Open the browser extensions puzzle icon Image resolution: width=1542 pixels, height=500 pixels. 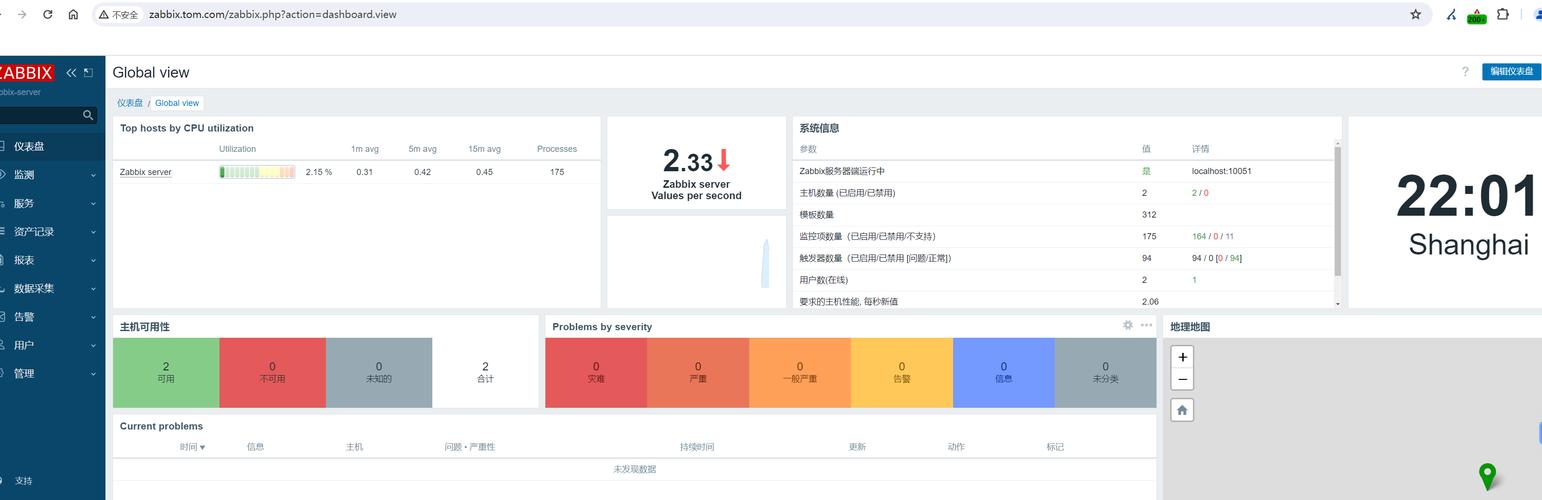pyautogui.click(x=1503, y=15)
